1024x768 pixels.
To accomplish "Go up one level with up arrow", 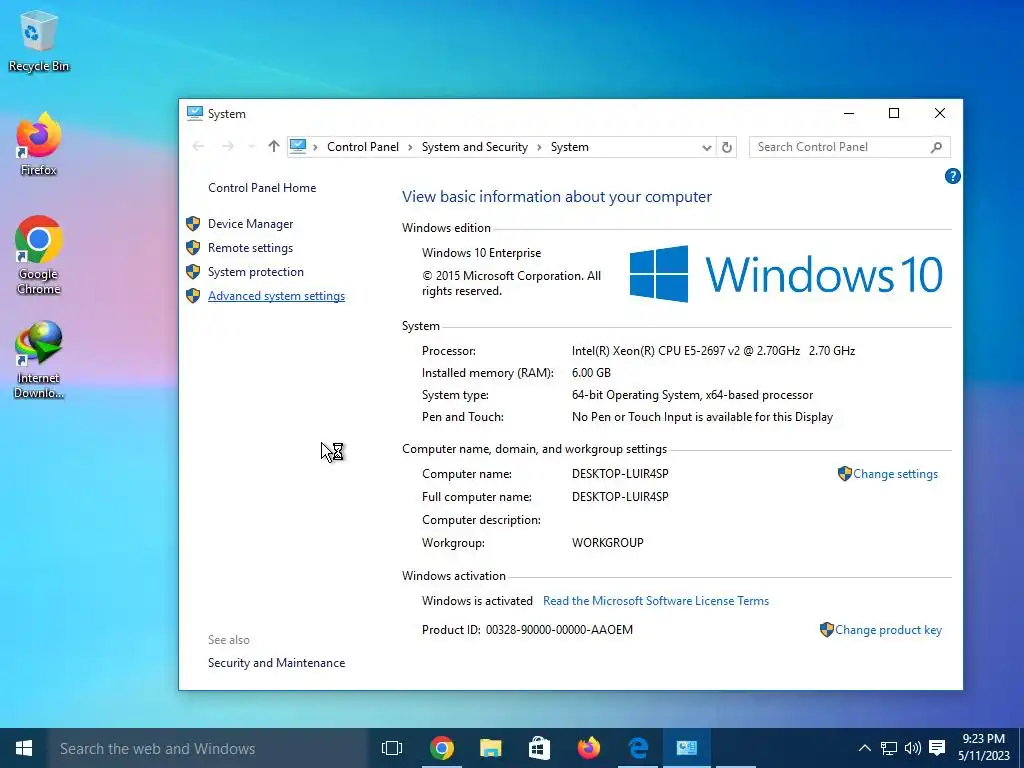I will coord(274,147).
